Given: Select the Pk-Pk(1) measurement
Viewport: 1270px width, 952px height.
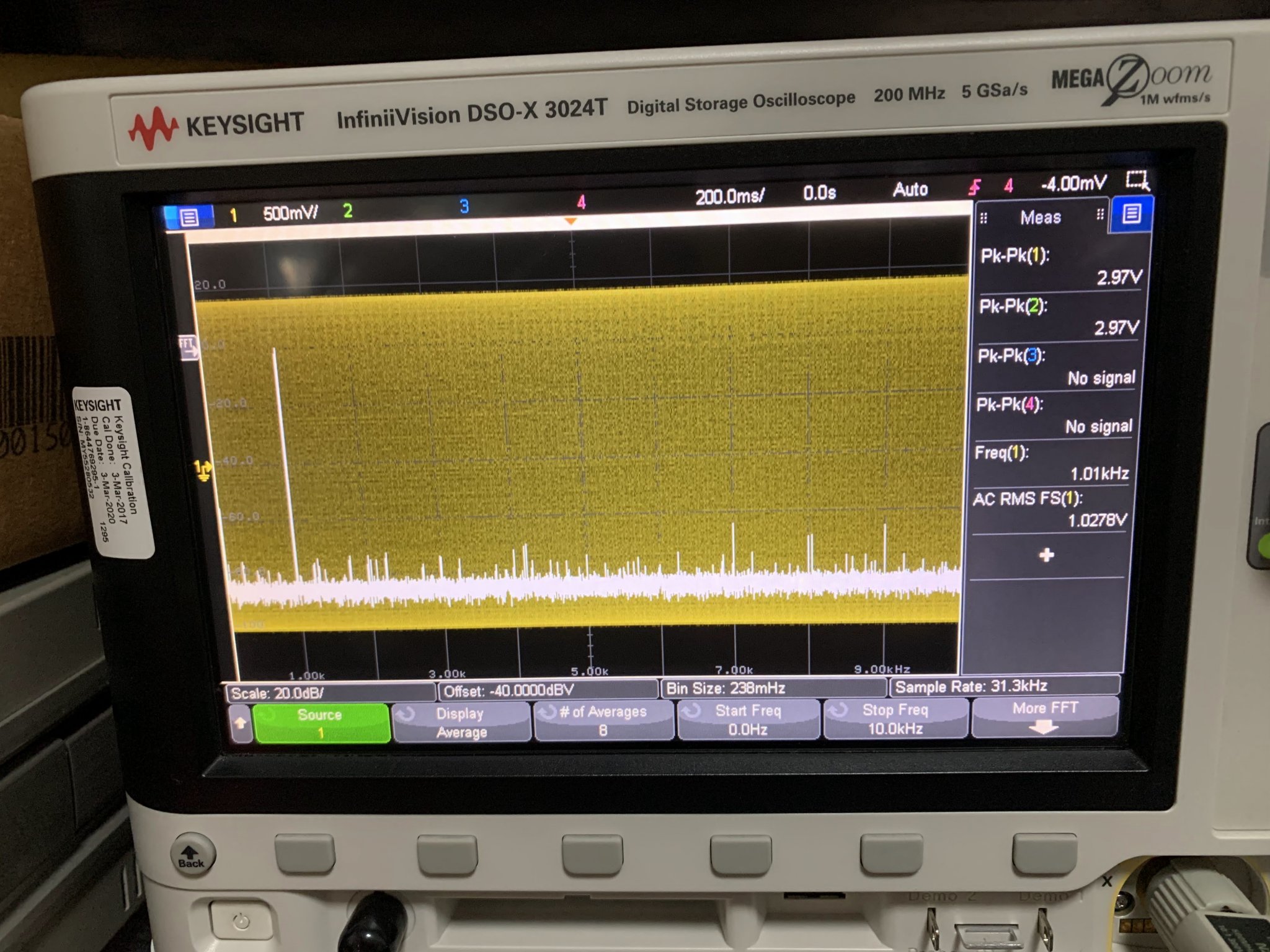Looking at the screenshot, I should 1060,267.
